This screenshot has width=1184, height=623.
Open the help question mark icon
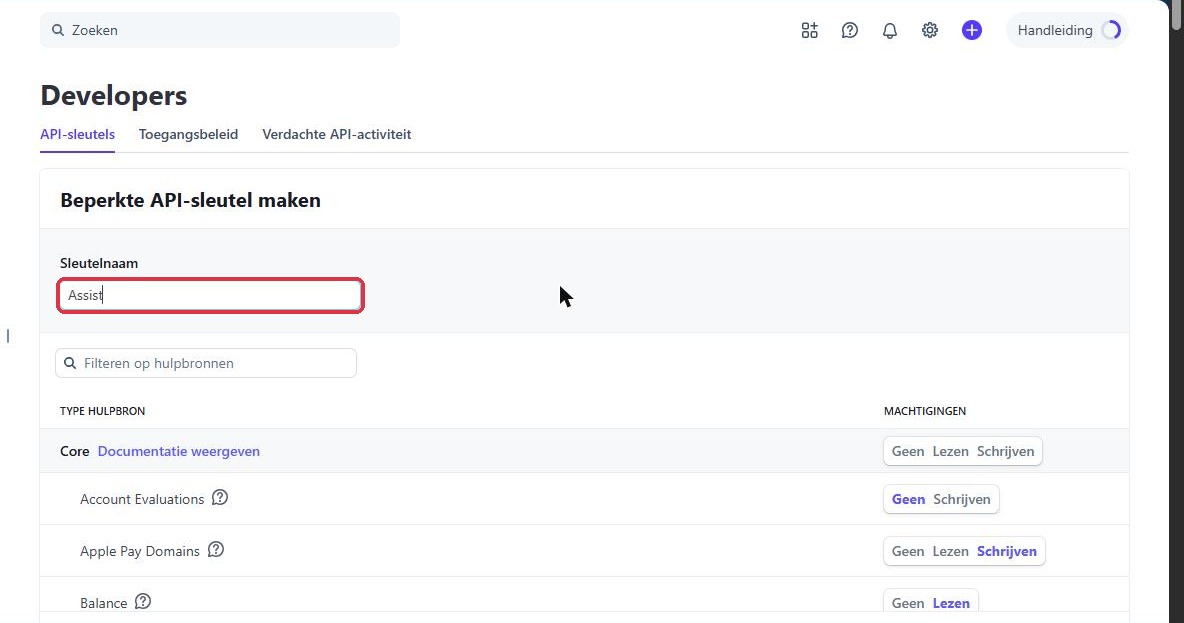(x=849, y=30)
